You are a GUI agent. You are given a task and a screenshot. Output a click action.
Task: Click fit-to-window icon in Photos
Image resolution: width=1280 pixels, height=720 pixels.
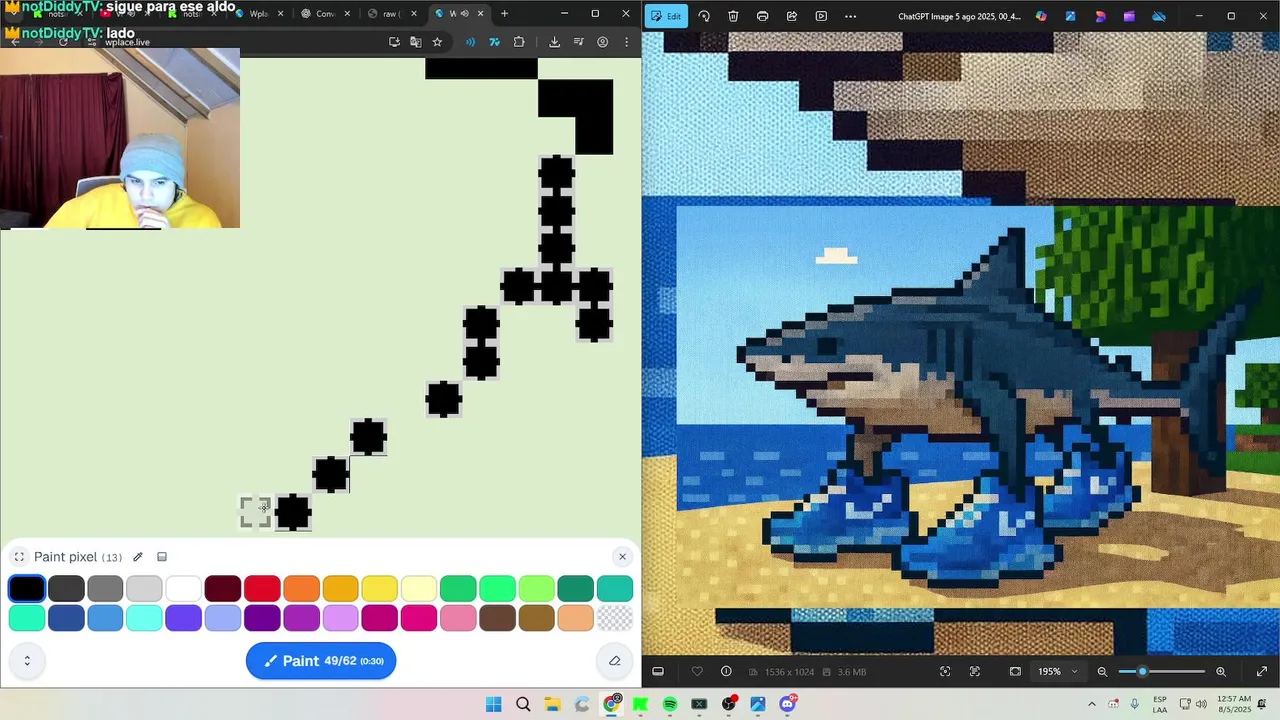tap(1015, 672)
